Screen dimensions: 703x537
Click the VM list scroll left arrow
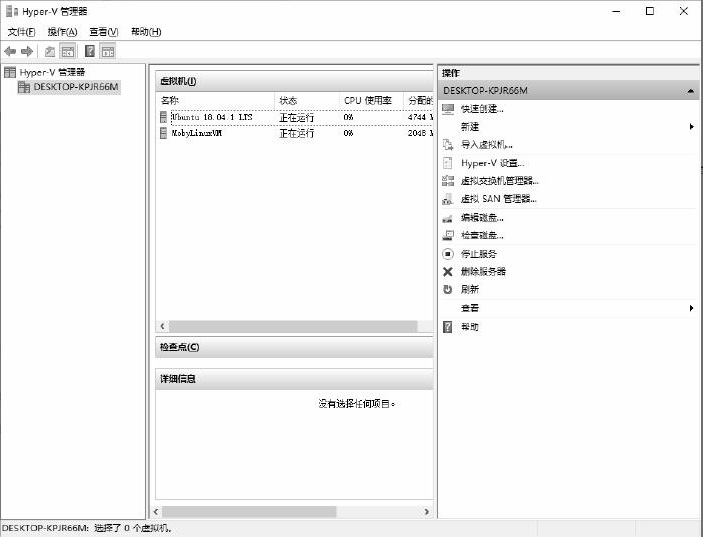click(x=162, y=326)
